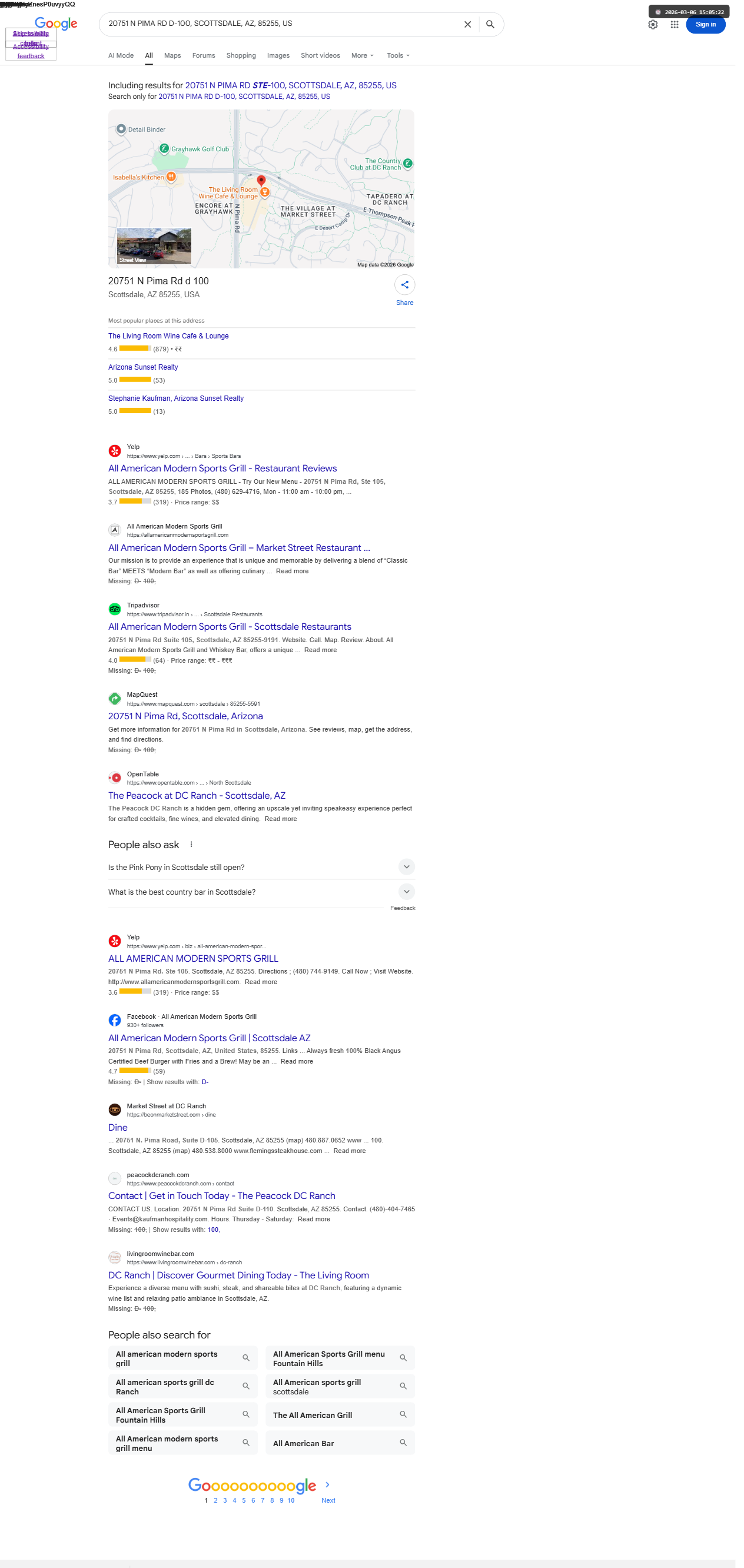Click the Detail Binder map marker

[x=122, y=130]
